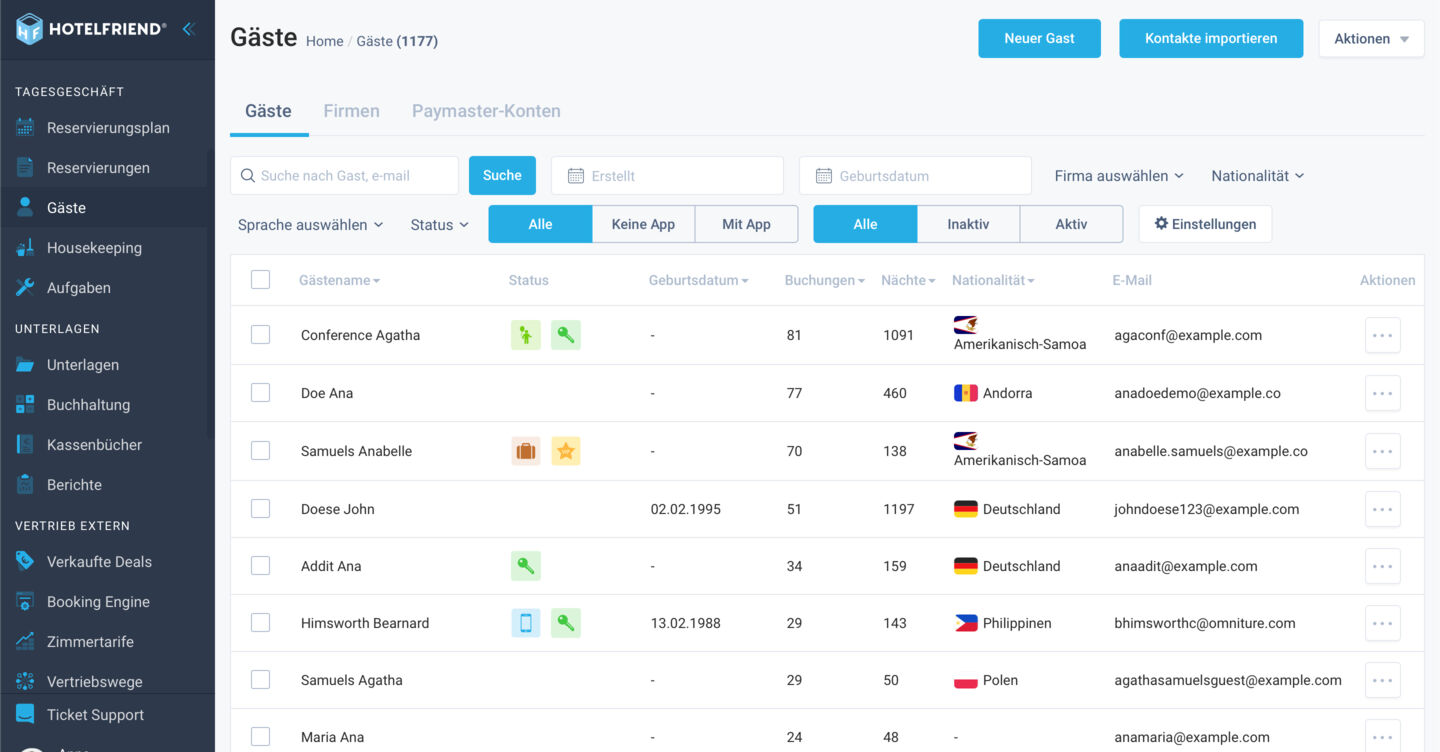This screenshot has height=752, width=1440.
Task: Go to Home breadcrumb link
Action: pos(324,41)
